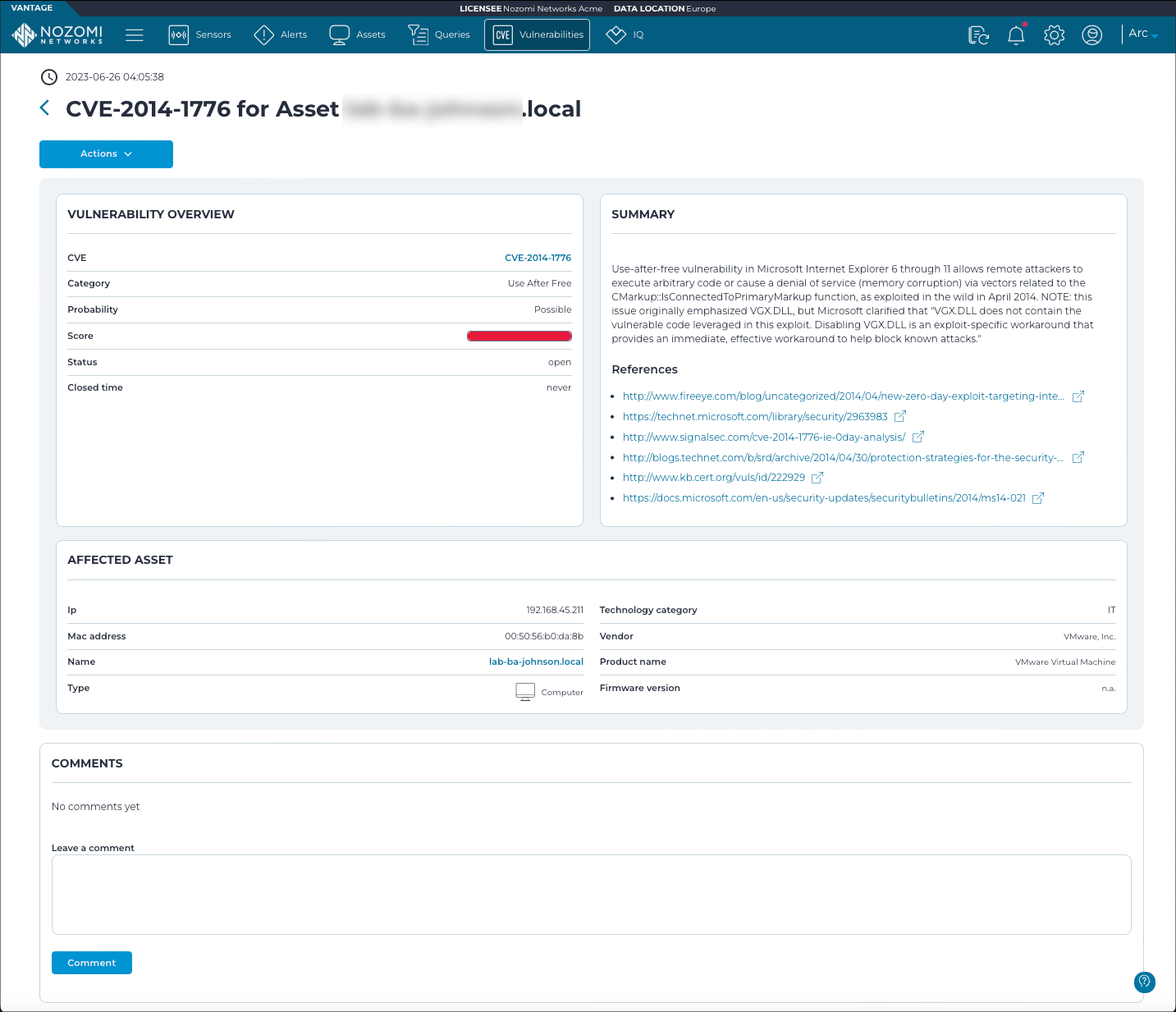Click the clock timestamp icon
This screenshot has height=1012, width=1176.
pyautogui.click(x=49, y=77)
